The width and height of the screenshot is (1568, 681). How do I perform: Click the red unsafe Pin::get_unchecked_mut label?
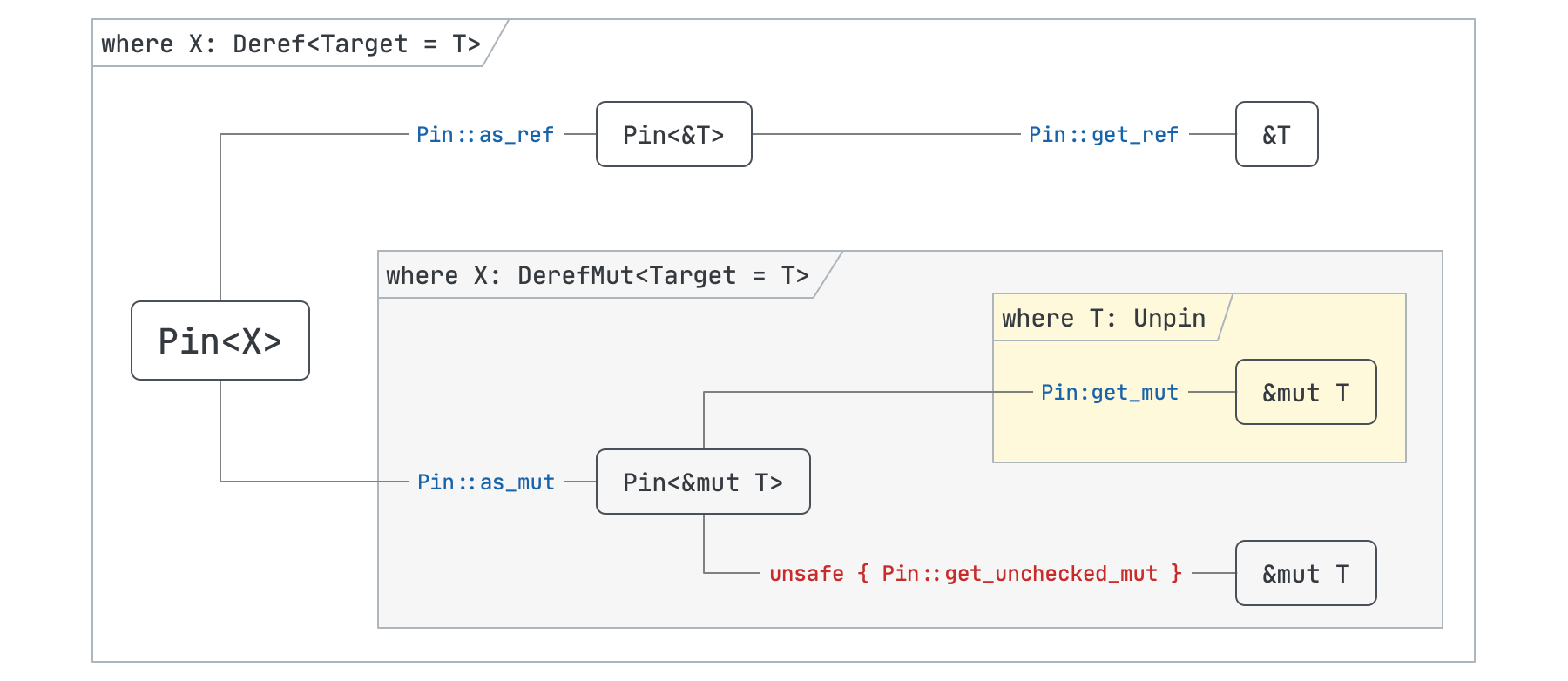click(x=976, y=574)
